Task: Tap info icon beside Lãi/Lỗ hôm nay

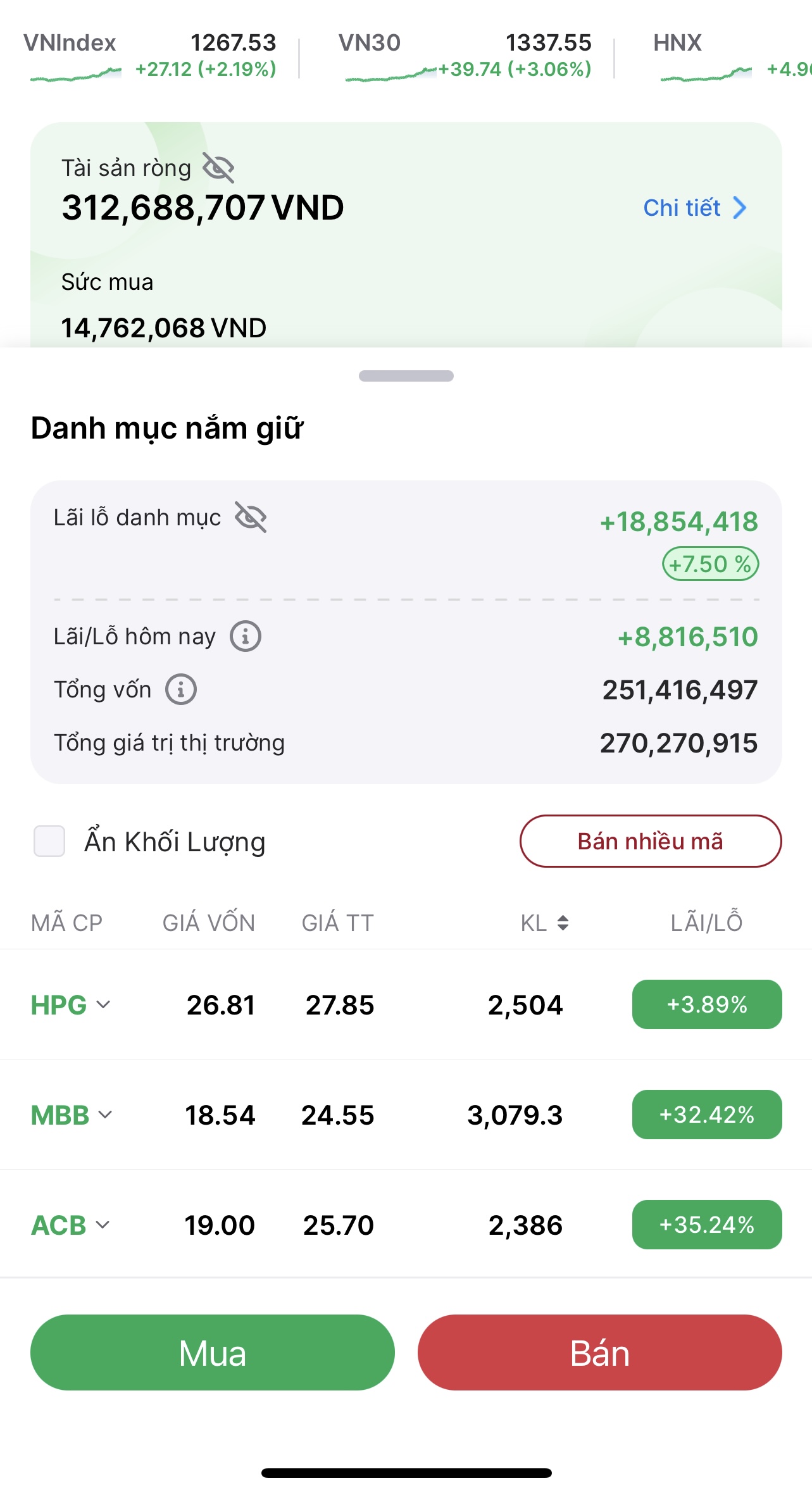Action: click(x=246, y=636)
